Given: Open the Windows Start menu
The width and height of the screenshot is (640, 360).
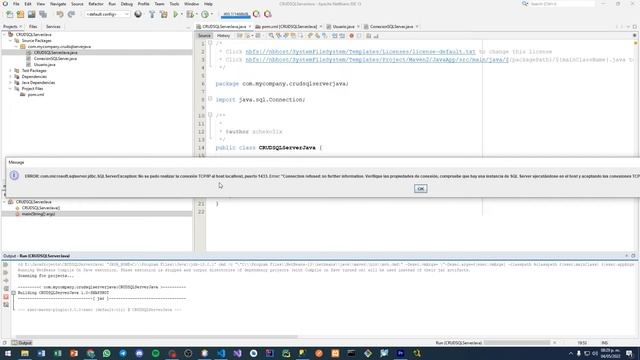Looking at the screenshot, I should click(8, 353).
